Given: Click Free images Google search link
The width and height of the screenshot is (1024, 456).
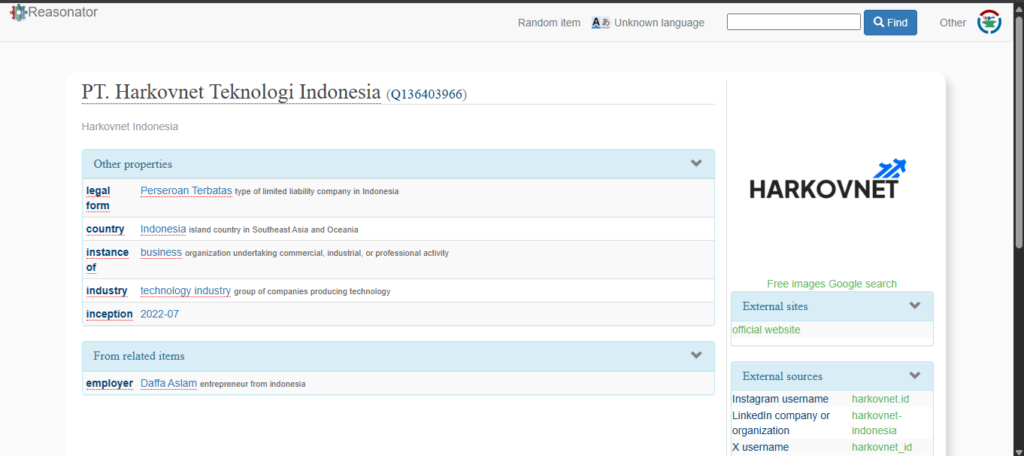Looking at the screenshot, I should [x=831, y=284].
